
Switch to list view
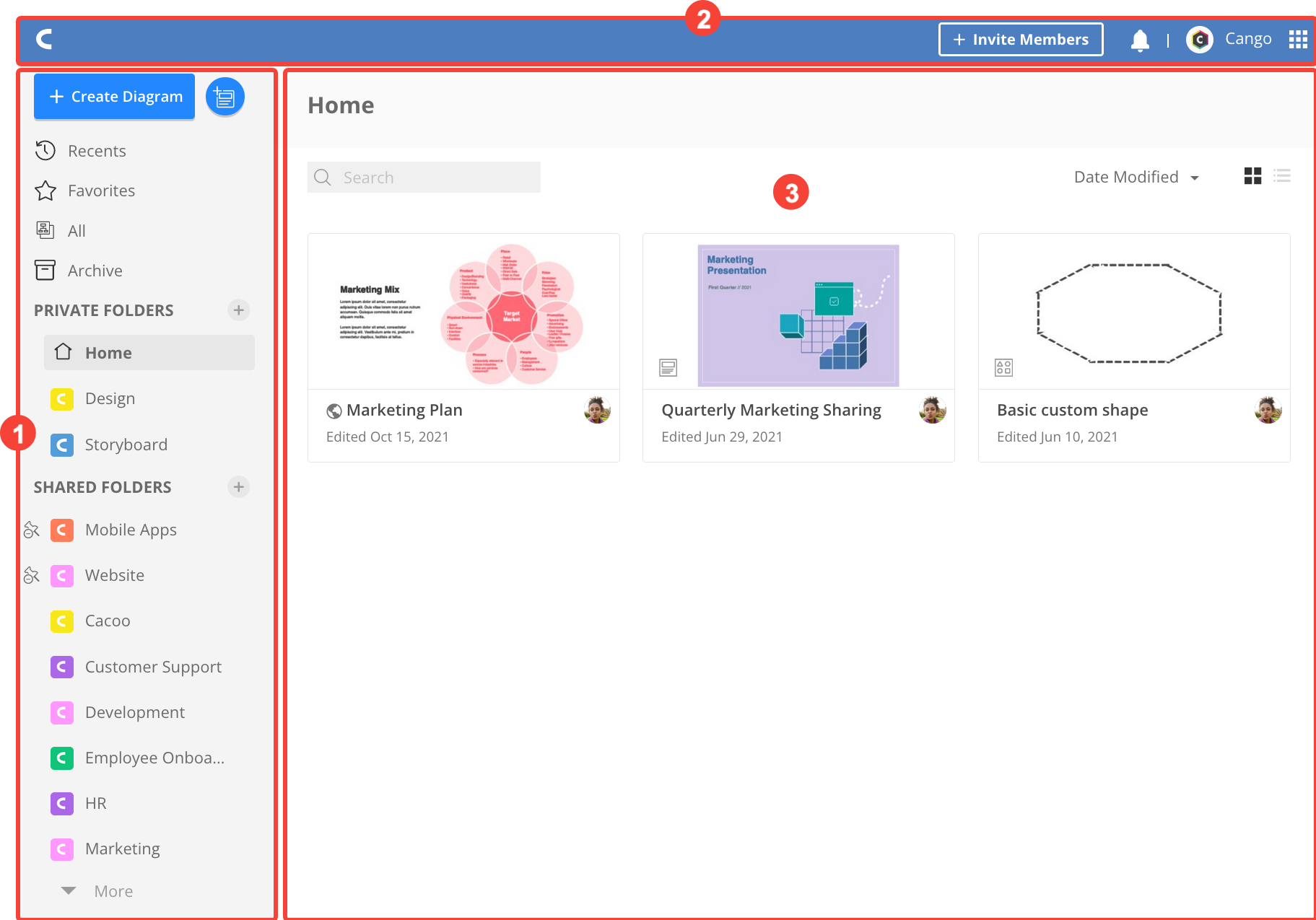coord(1282,176)
